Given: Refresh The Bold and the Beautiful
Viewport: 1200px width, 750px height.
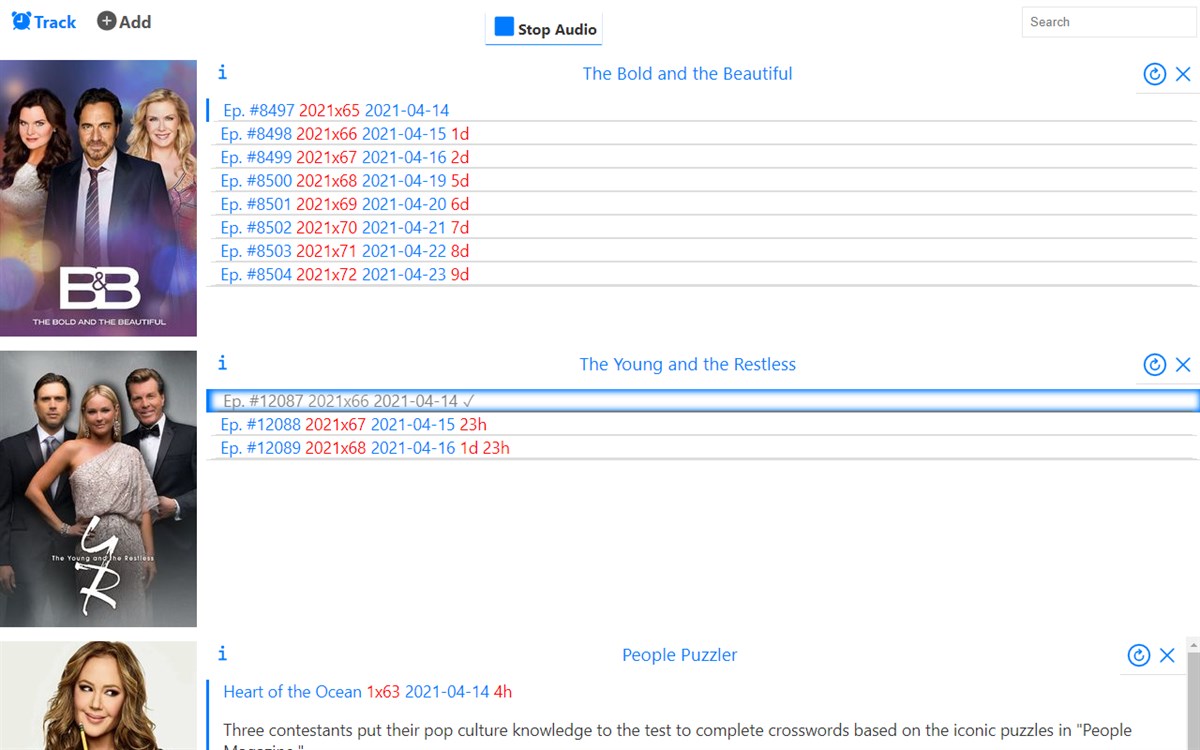Looking at the screenshot, I should coord(1155,74).
